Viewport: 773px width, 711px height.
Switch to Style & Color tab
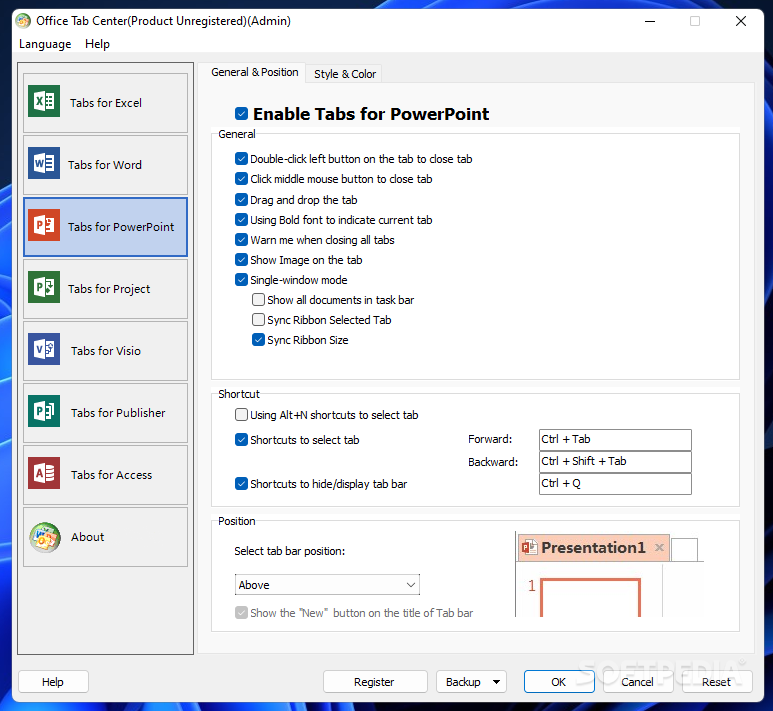point(345,74)
